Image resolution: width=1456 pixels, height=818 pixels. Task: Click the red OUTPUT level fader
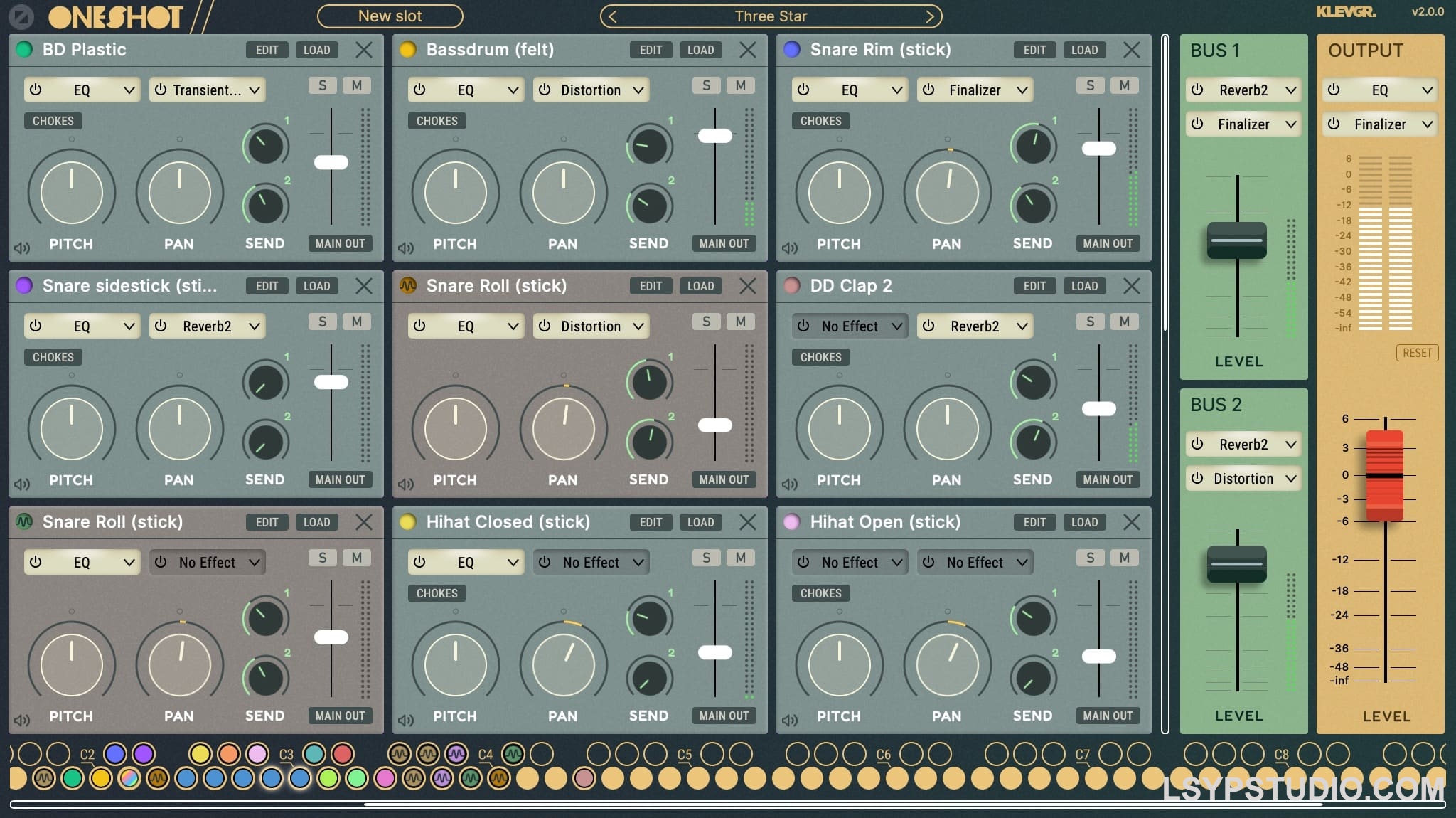coord(1384,475)
